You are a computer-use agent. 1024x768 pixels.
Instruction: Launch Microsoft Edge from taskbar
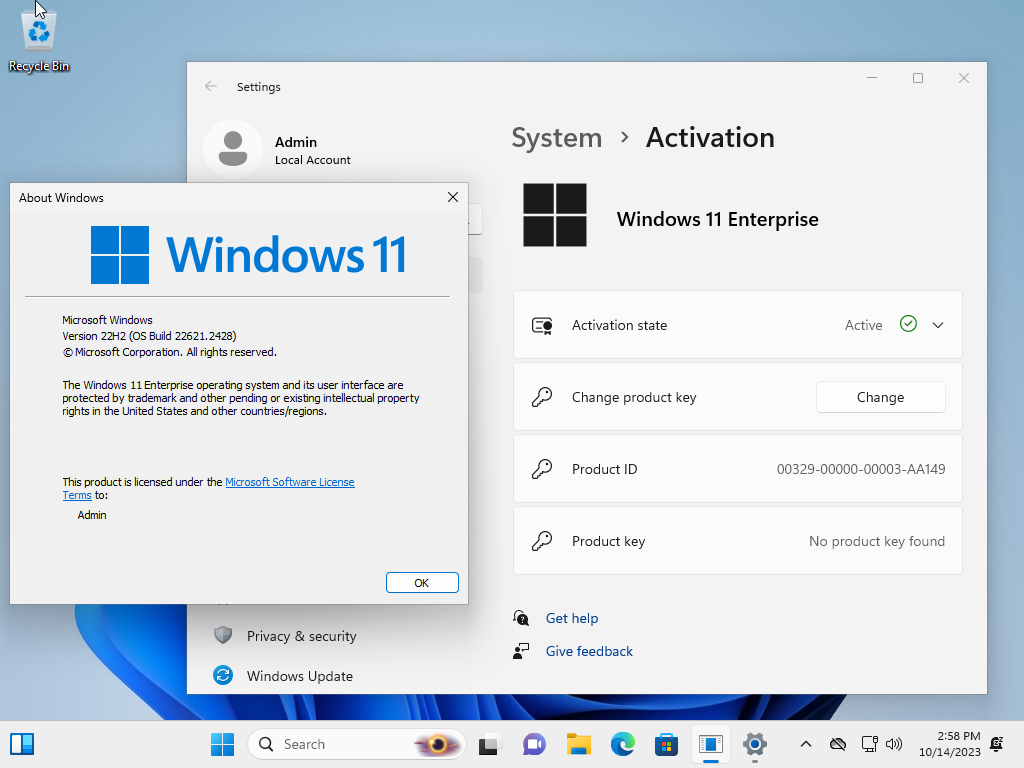point(622,744)
